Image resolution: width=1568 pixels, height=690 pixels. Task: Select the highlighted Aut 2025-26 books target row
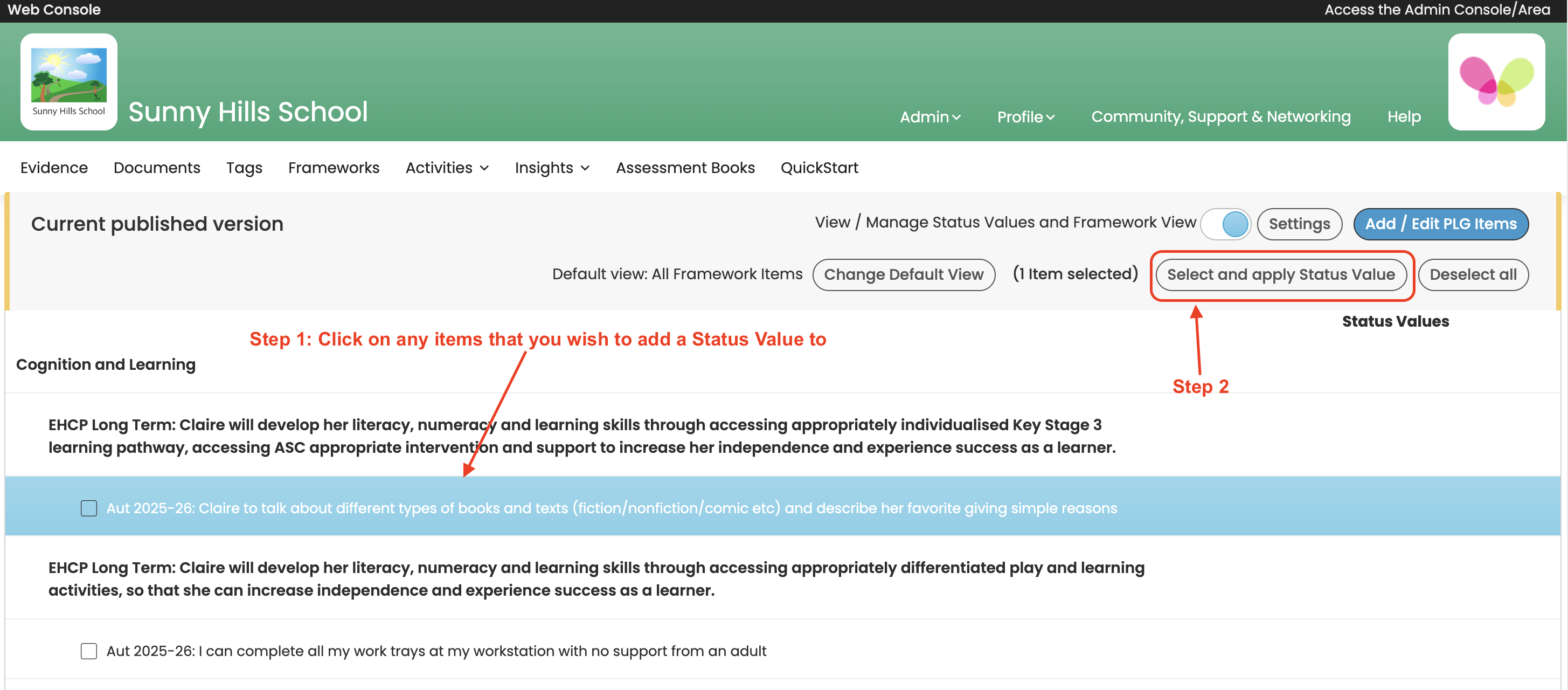[x=611, y=508]
